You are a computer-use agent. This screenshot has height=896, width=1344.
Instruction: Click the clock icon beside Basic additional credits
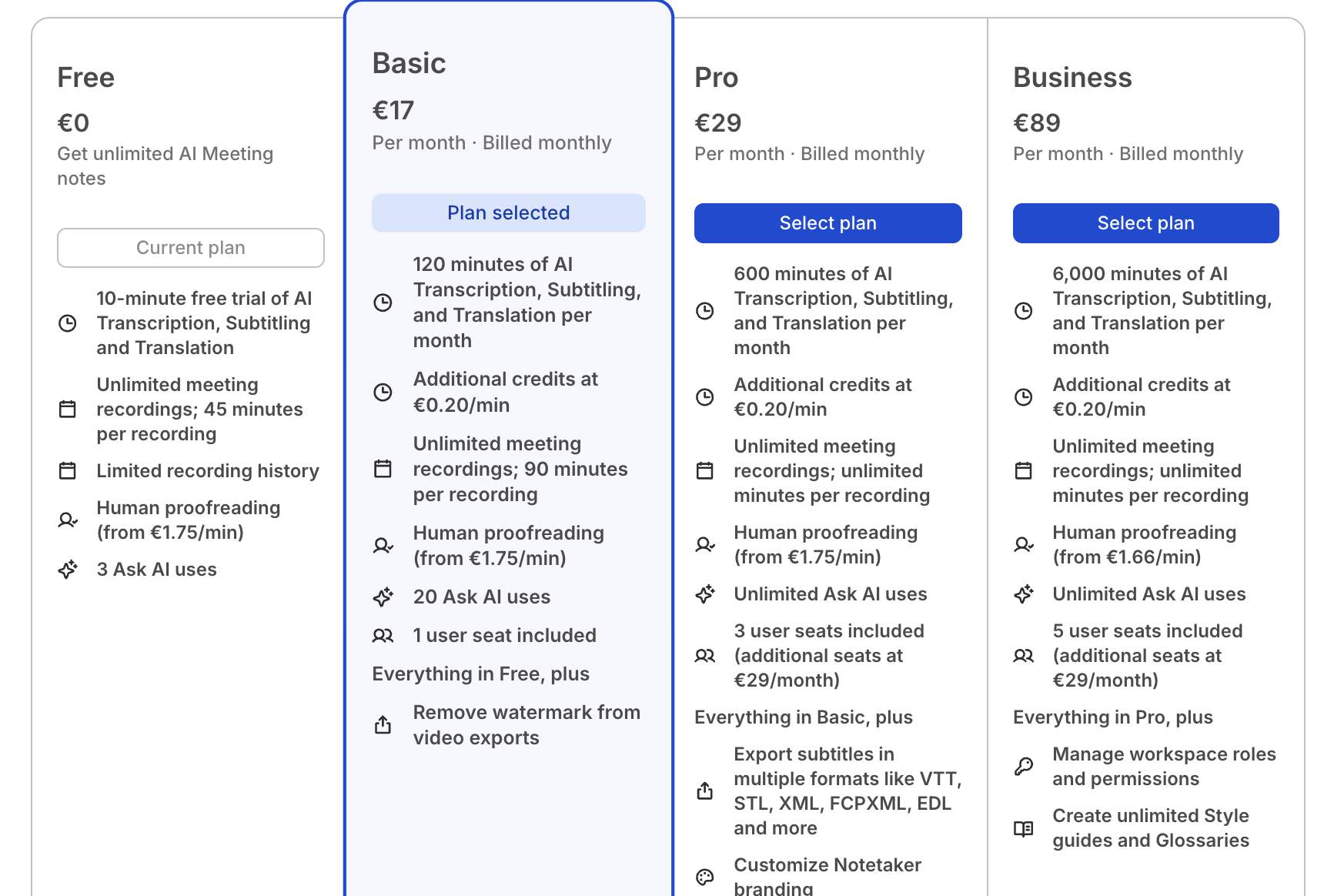coord(383,393)
